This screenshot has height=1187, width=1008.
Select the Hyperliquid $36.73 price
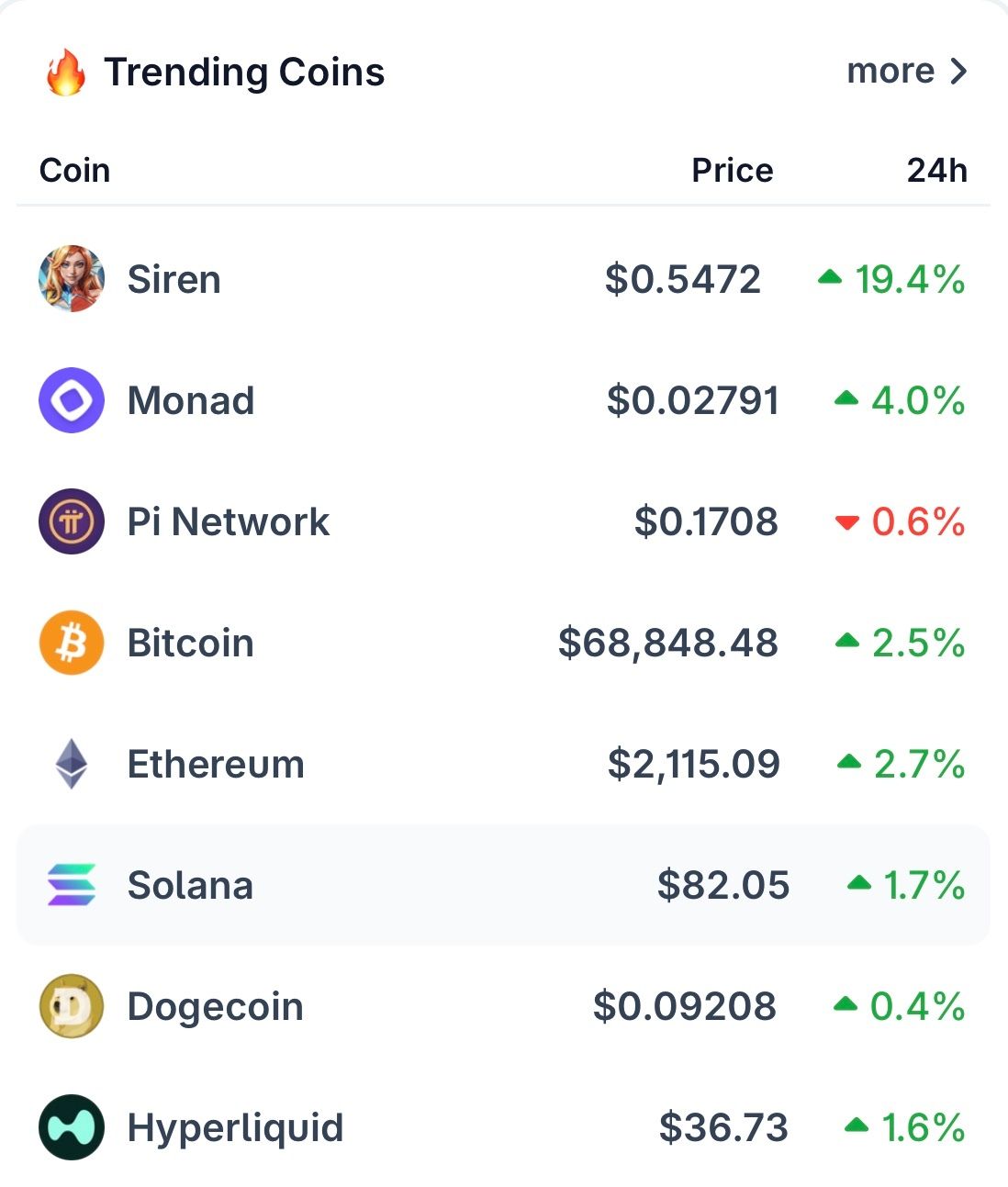pos(723,1127)
